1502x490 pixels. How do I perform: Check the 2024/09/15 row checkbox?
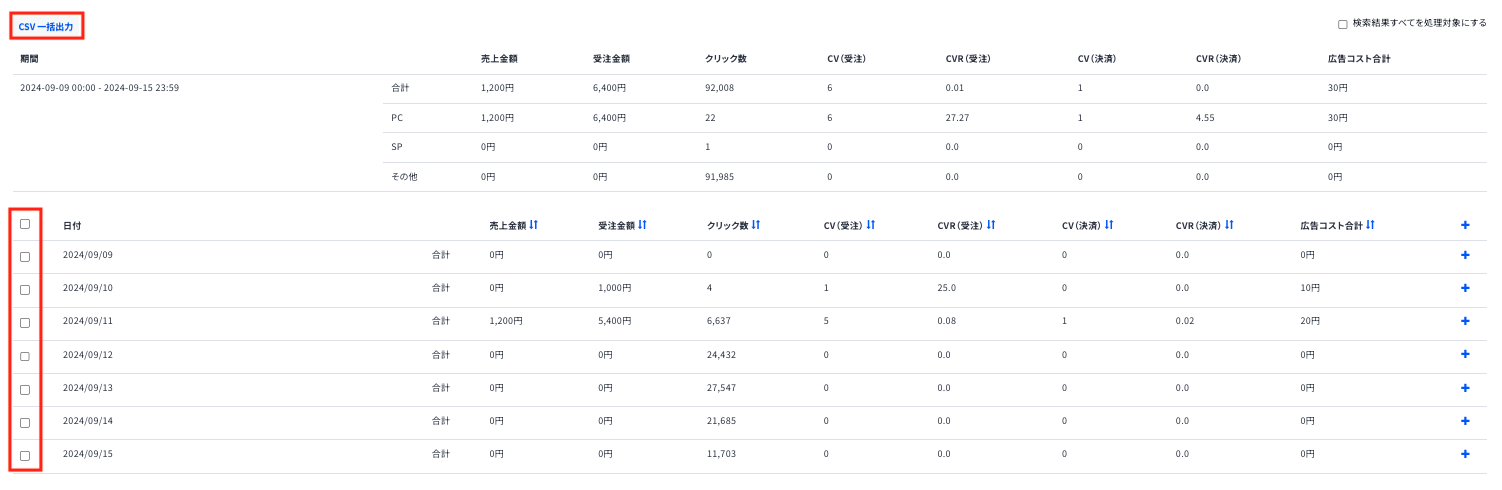point(25,456)
